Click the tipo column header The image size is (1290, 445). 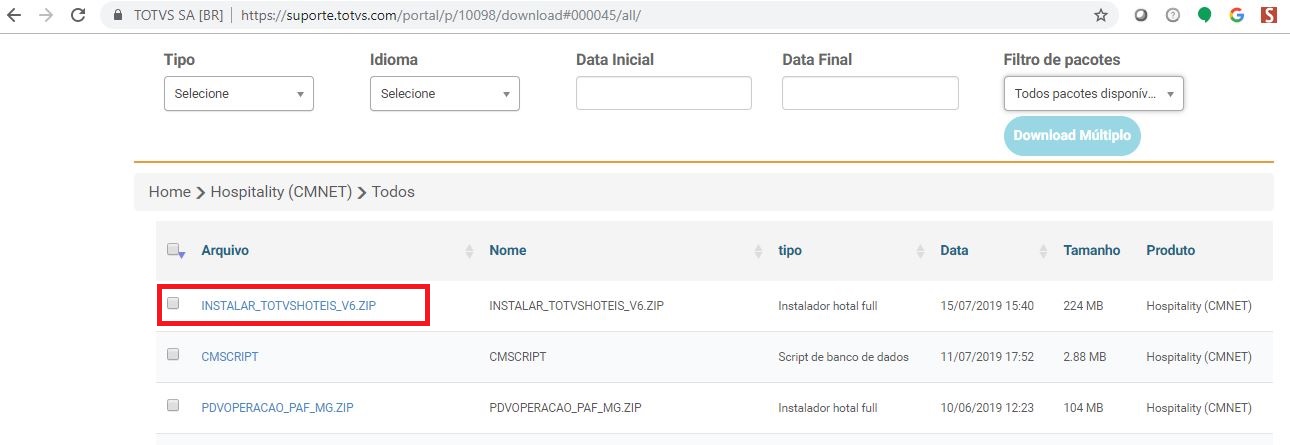(x=790, y=250)
